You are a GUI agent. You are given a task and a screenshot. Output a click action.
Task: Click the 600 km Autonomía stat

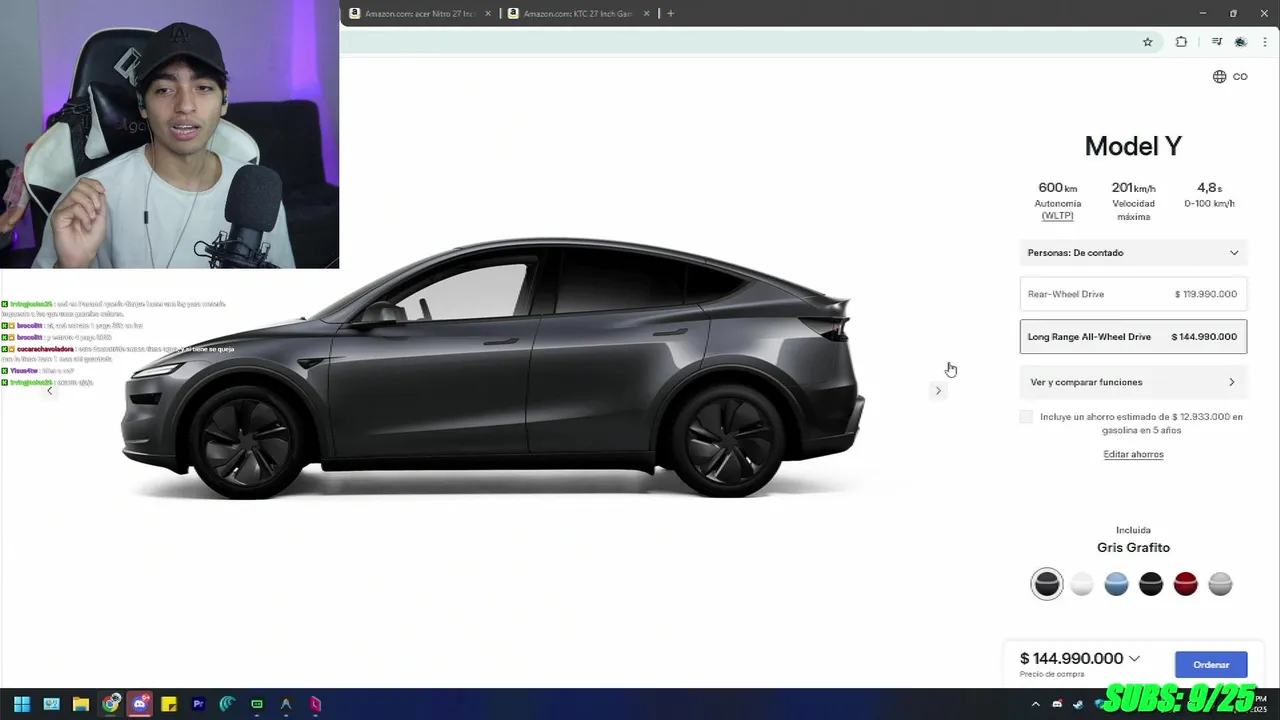pyautogui.click(x=1057, y=201)
